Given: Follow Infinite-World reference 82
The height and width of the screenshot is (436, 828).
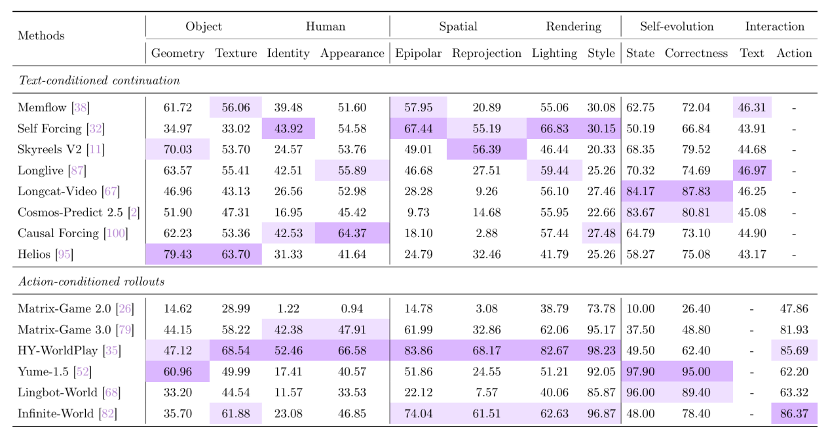Looking at the screenshot, I should point(108,414).
